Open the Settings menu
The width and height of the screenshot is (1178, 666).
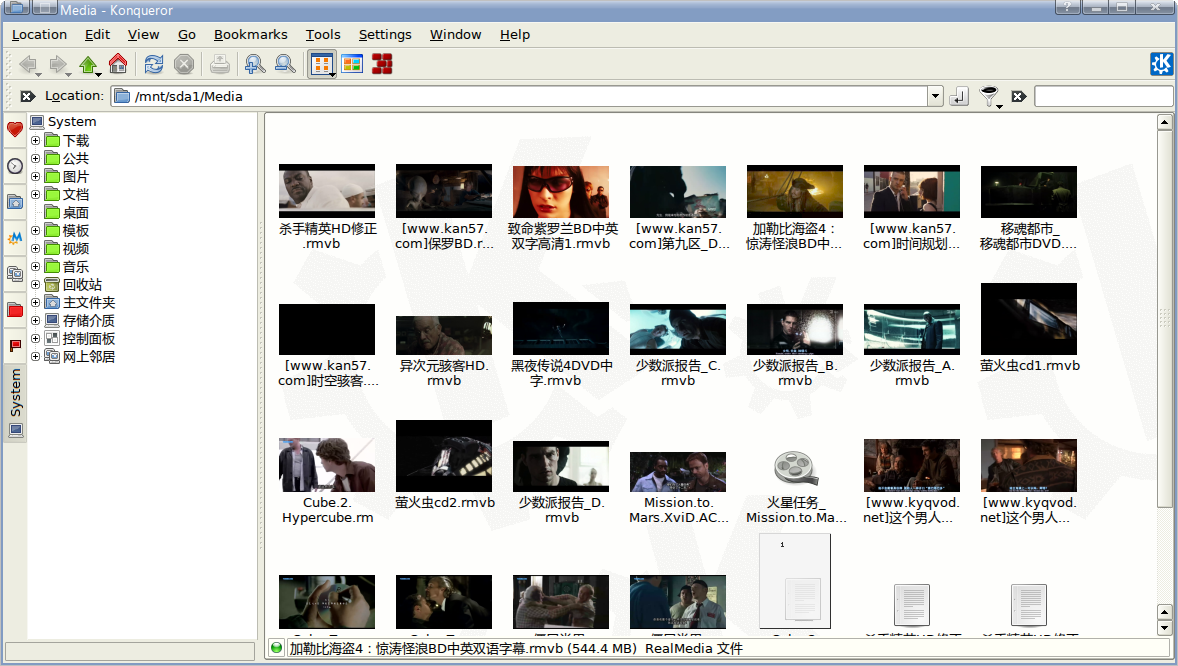tap(385, 35)
